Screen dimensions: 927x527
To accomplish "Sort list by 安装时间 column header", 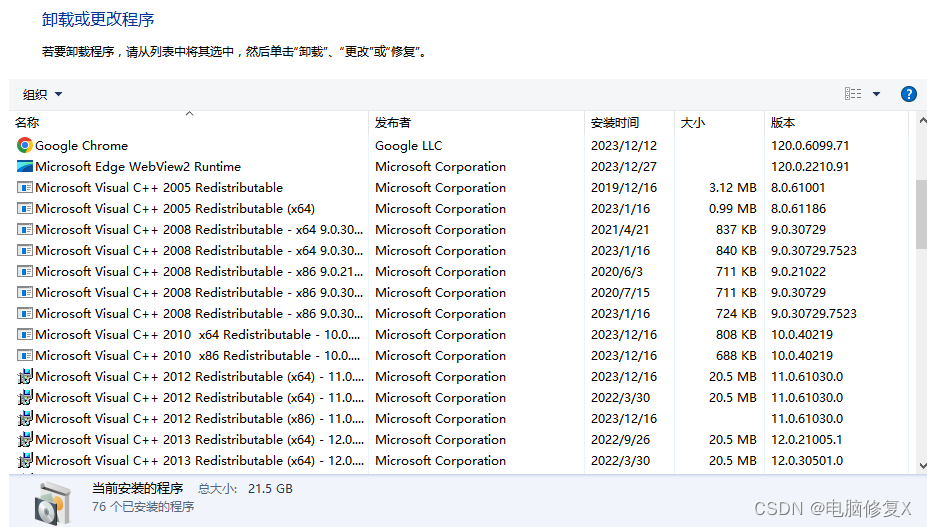I will (615, 122).
